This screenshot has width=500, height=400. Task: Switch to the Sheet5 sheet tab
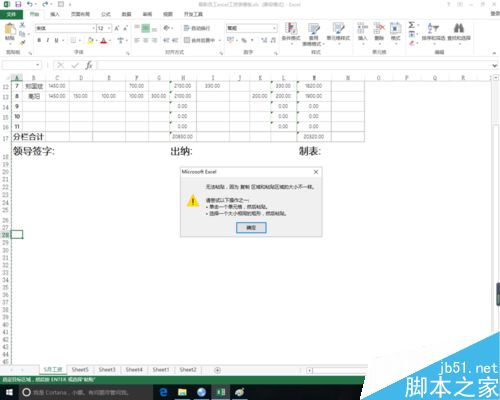click(80, 370)
